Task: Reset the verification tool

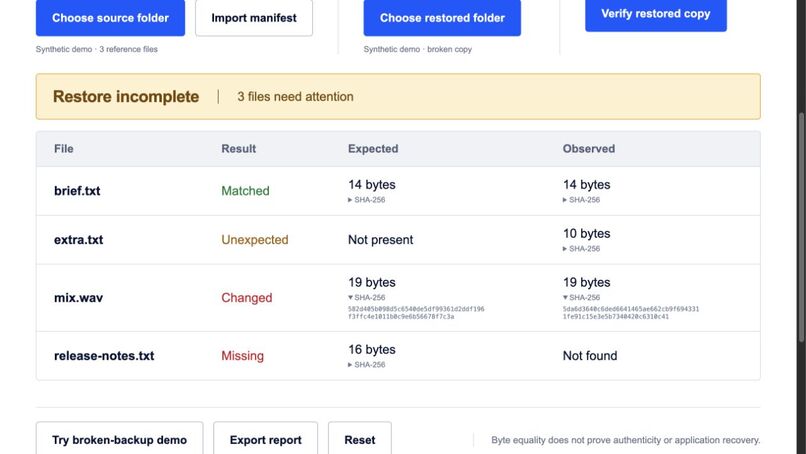Action: [x=360, y=440]
